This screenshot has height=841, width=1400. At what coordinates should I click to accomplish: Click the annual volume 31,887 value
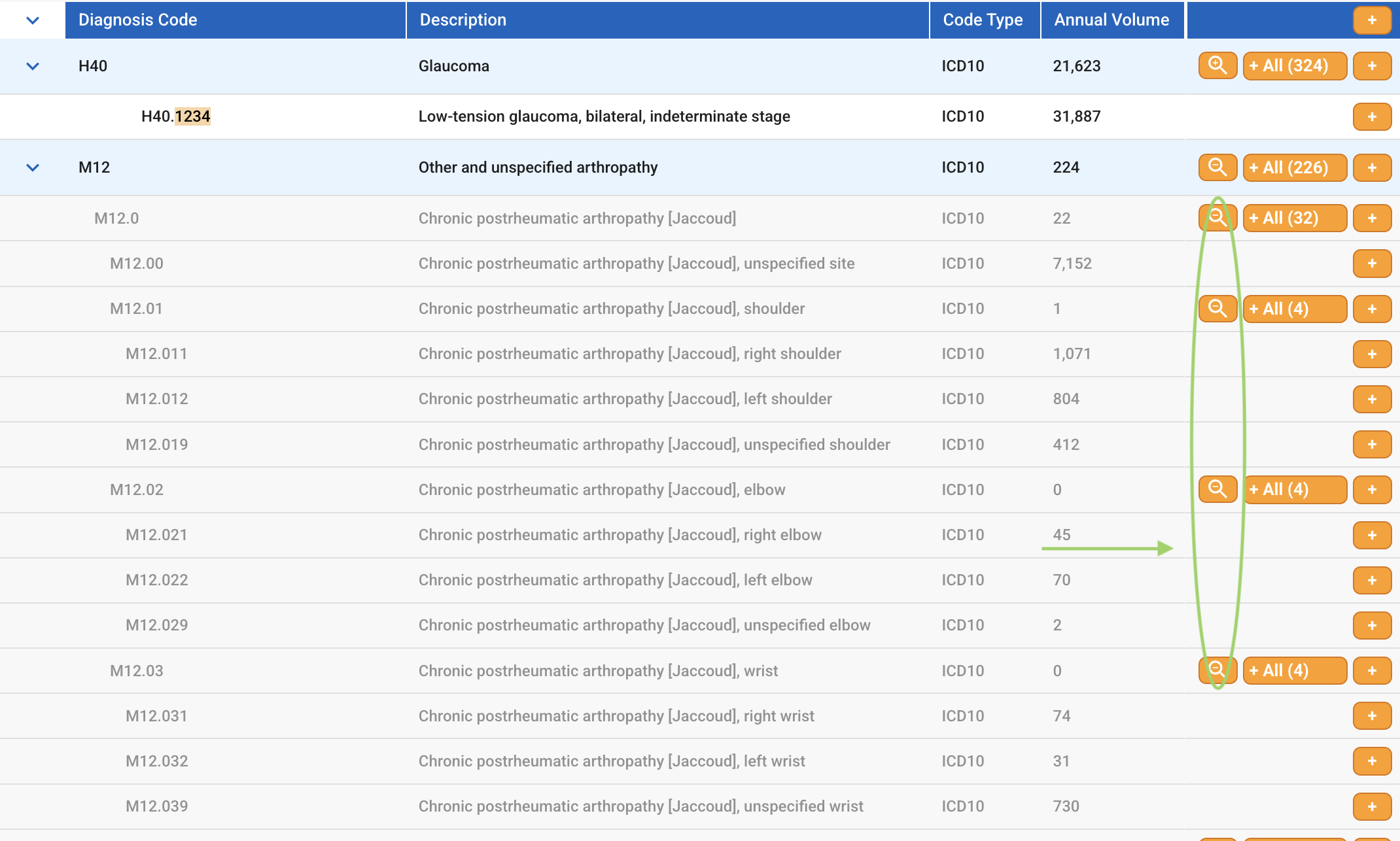tap(1077, 116)
